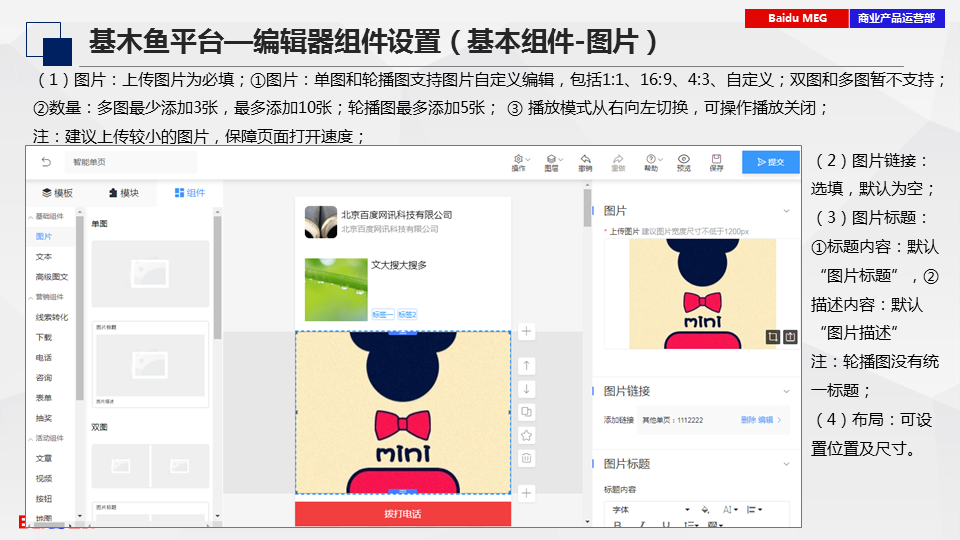This screenshot has height=540, width=960.
Task: Click the 标签2 tag on the canvas
Action: [x=407, y=315]
